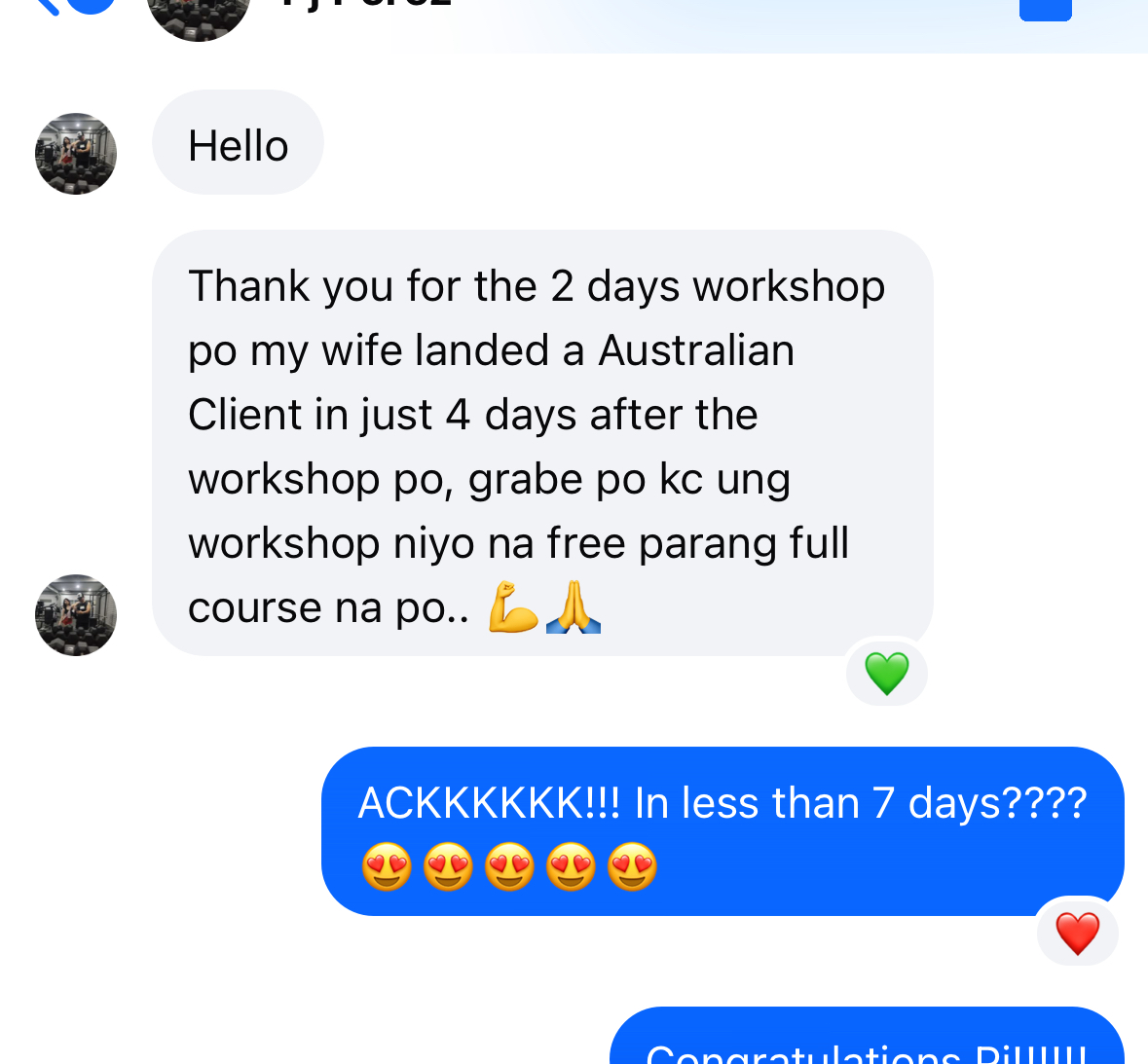Tap the word 'Australian' in the message
The height and width of the screenshot is (1064, 1148).
pyautogui.click(x=696, y=350)
